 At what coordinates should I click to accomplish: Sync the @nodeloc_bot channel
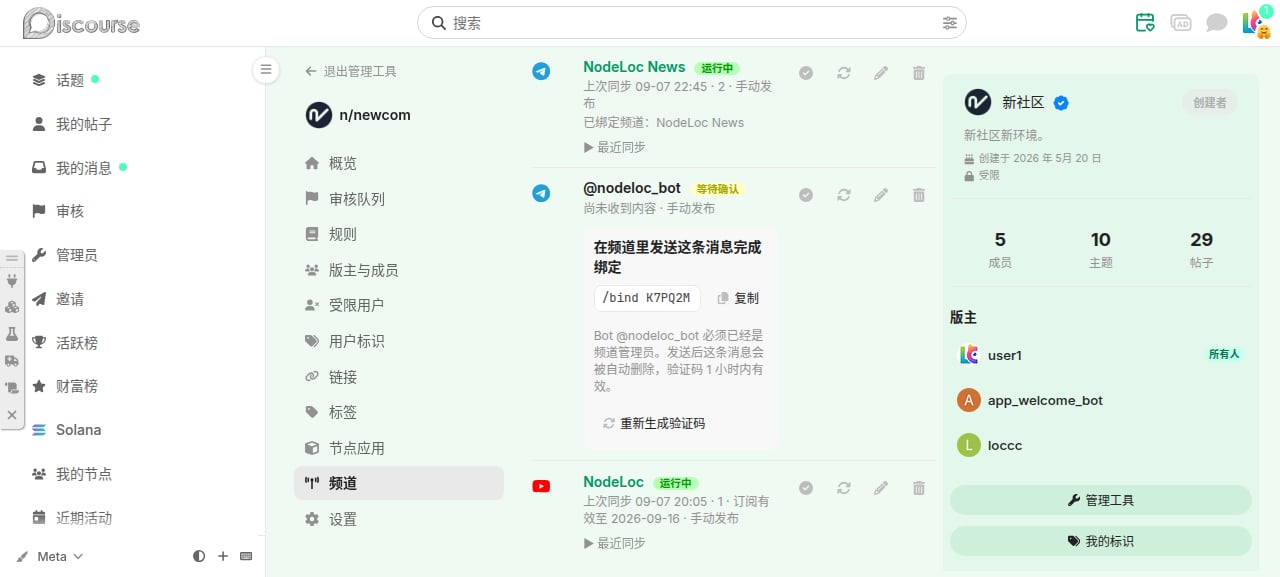point(844,195)
